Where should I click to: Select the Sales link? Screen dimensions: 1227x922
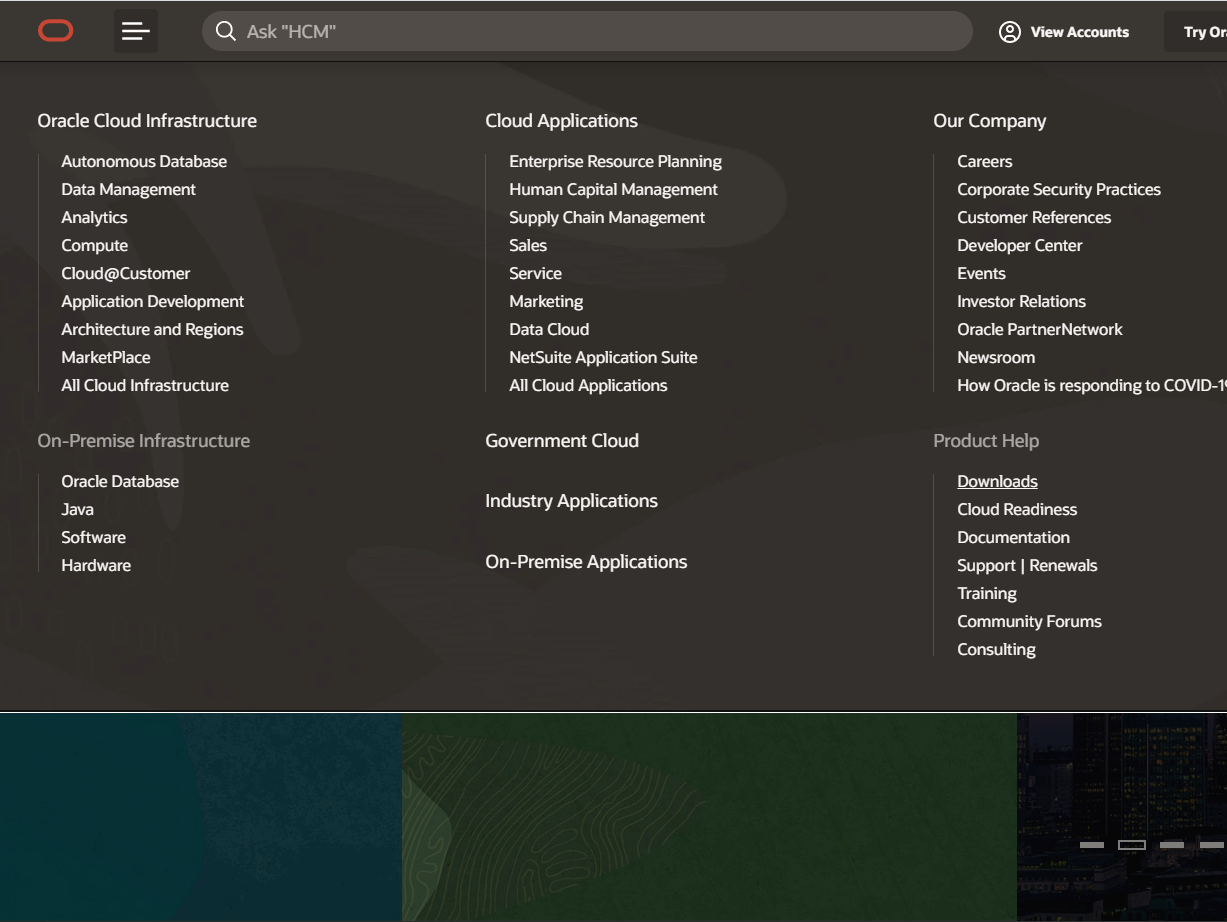pyautogui.click(x=528, y=246)
